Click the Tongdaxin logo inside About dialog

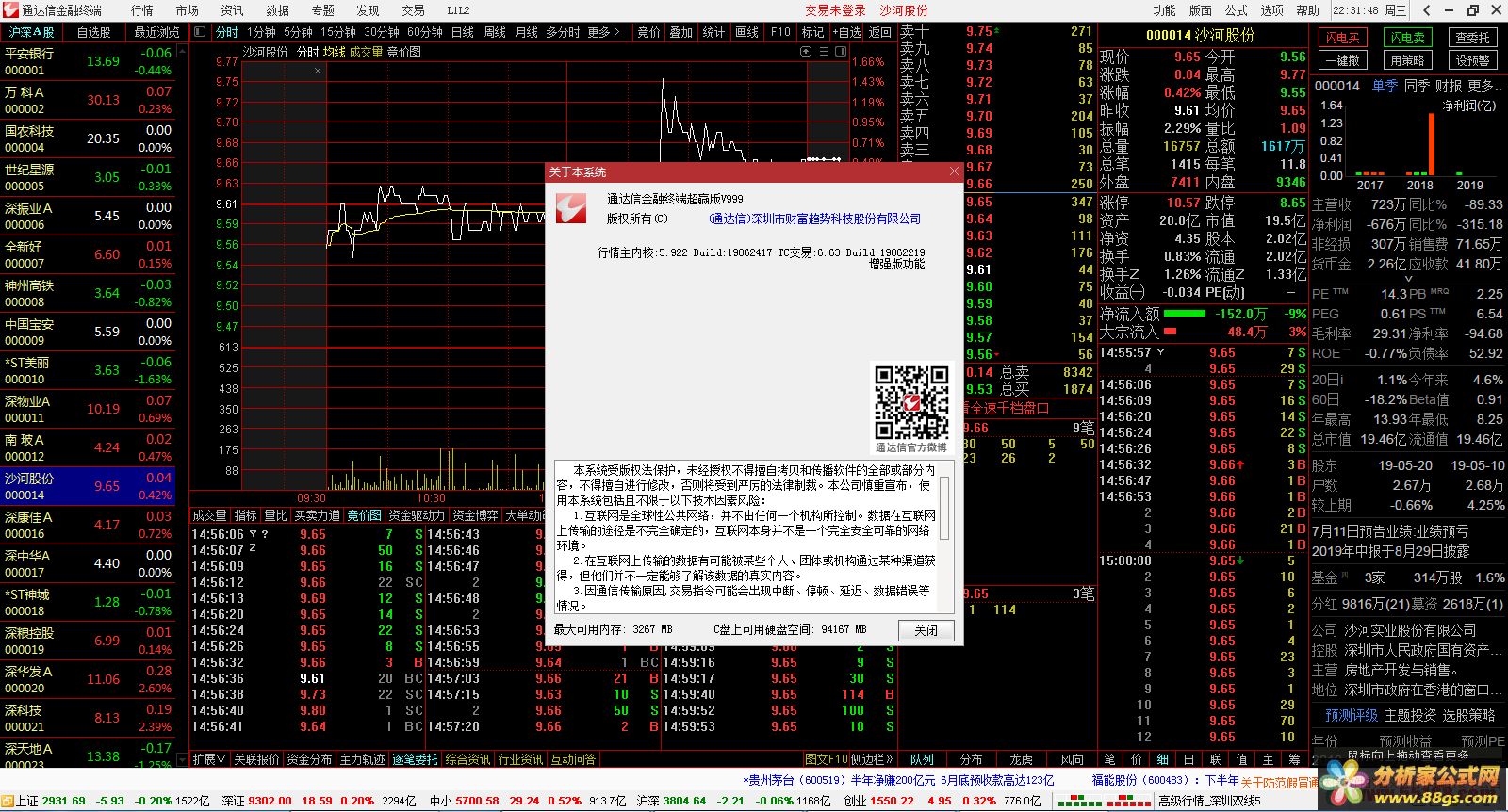571,208
